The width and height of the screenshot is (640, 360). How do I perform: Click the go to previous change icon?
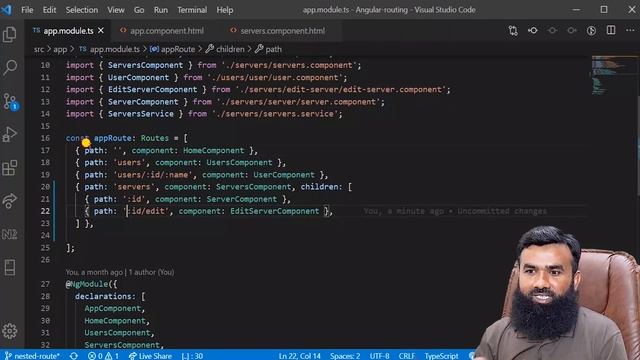coord(533,31)
